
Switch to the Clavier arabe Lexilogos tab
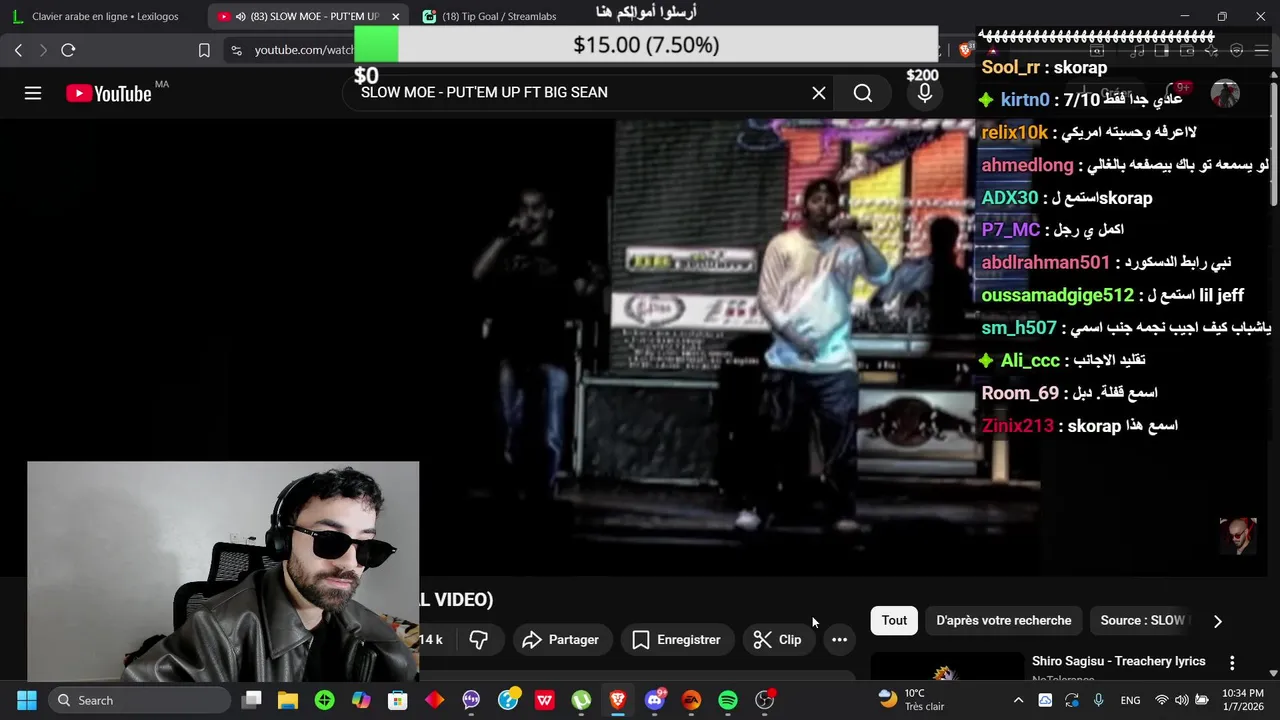(104, 17)
